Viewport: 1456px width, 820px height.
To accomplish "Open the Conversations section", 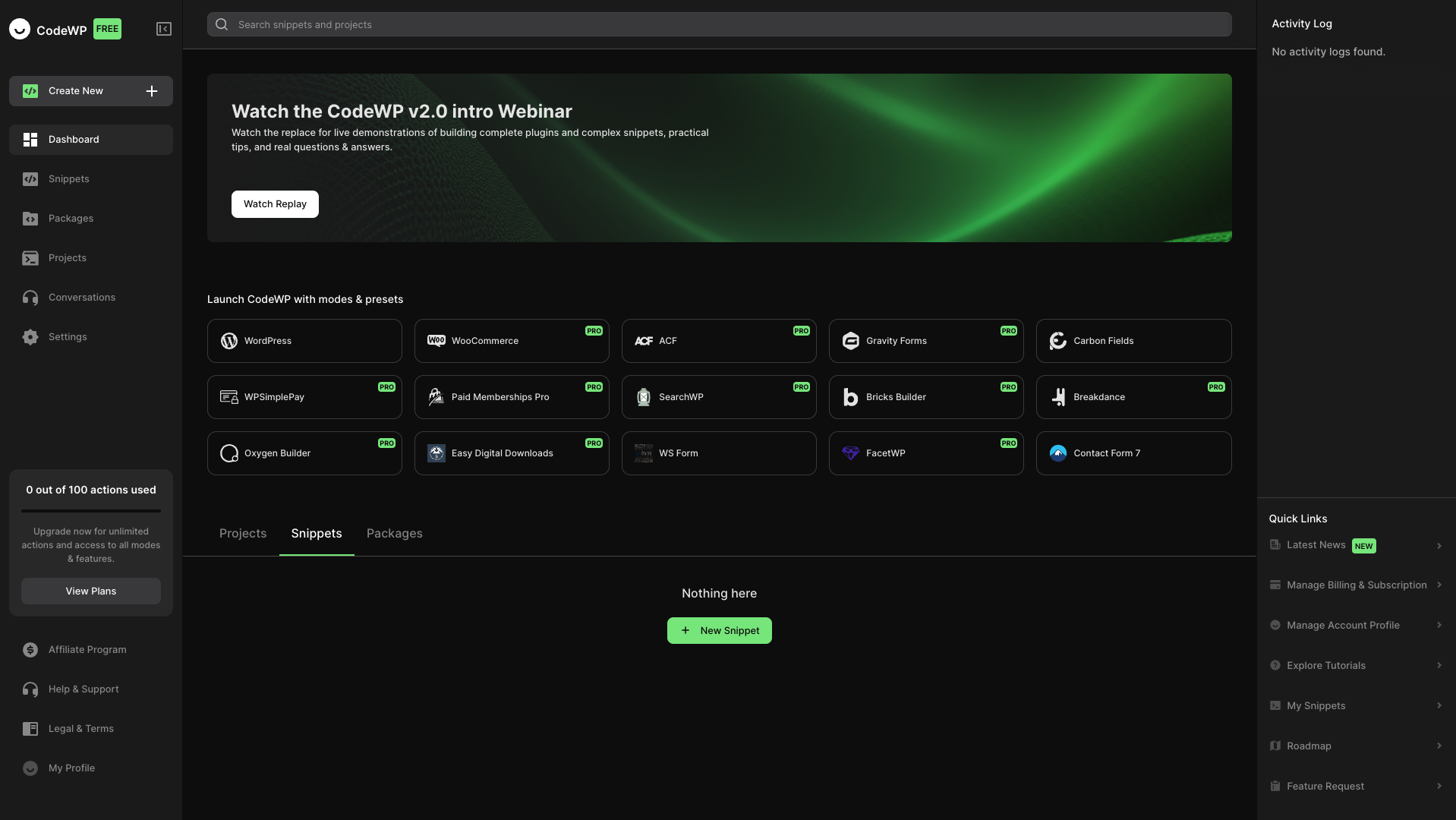I will [x=82, y=297].
